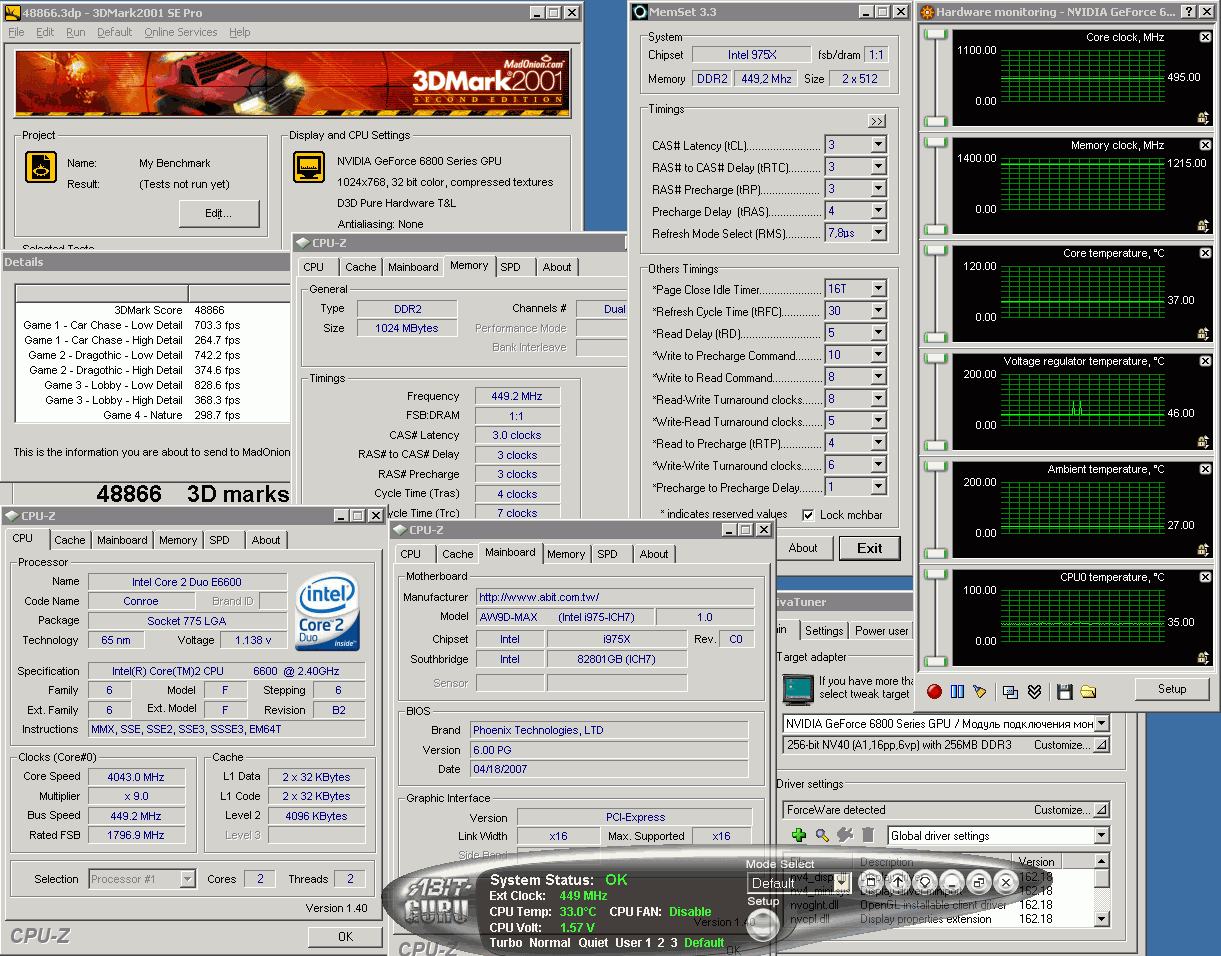Select Turbo mode in ABIT Guru

point(507,942)
